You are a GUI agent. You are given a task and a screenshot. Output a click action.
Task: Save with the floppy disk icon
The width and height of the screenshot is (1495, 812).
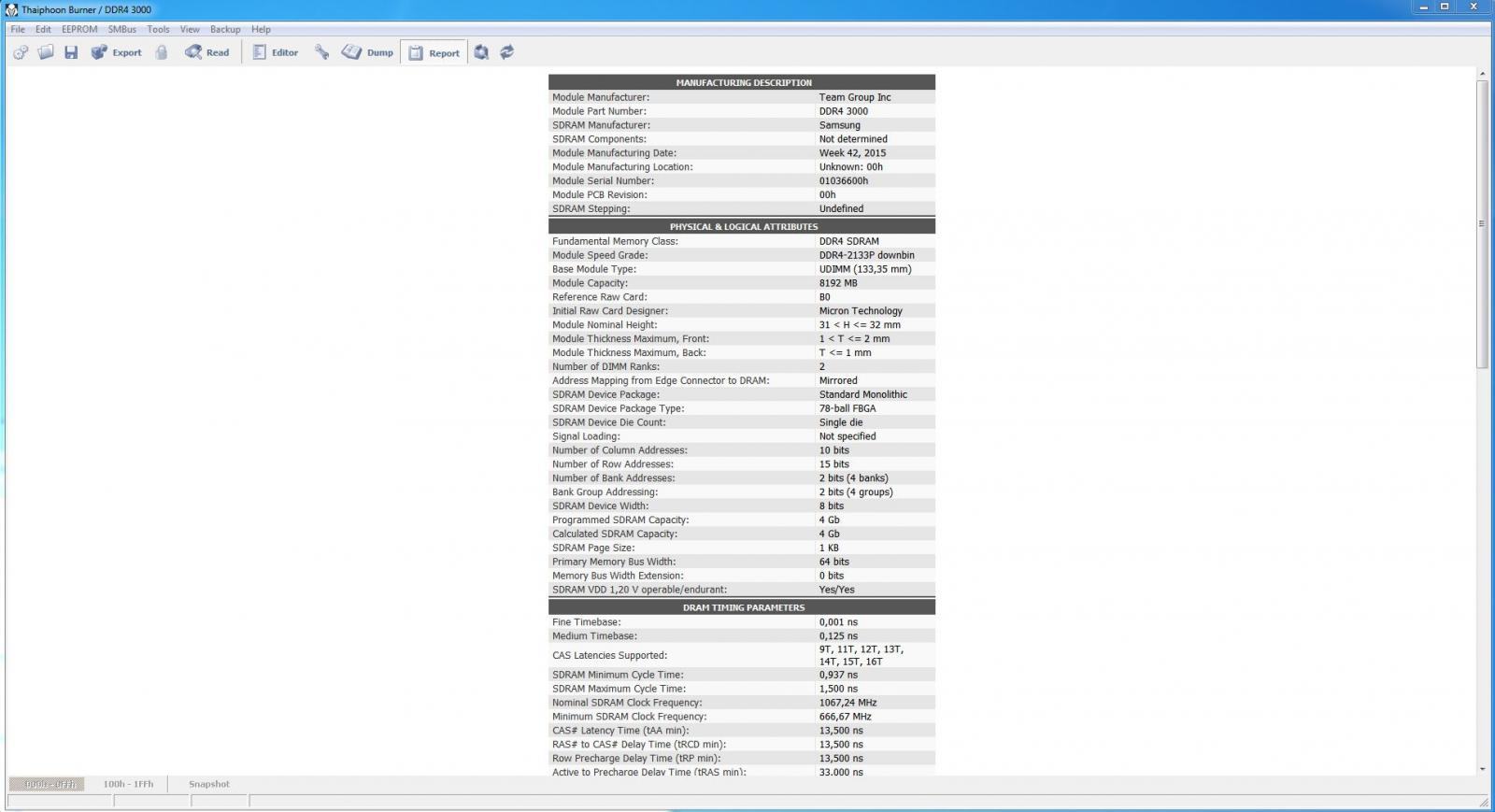[71, 52]
